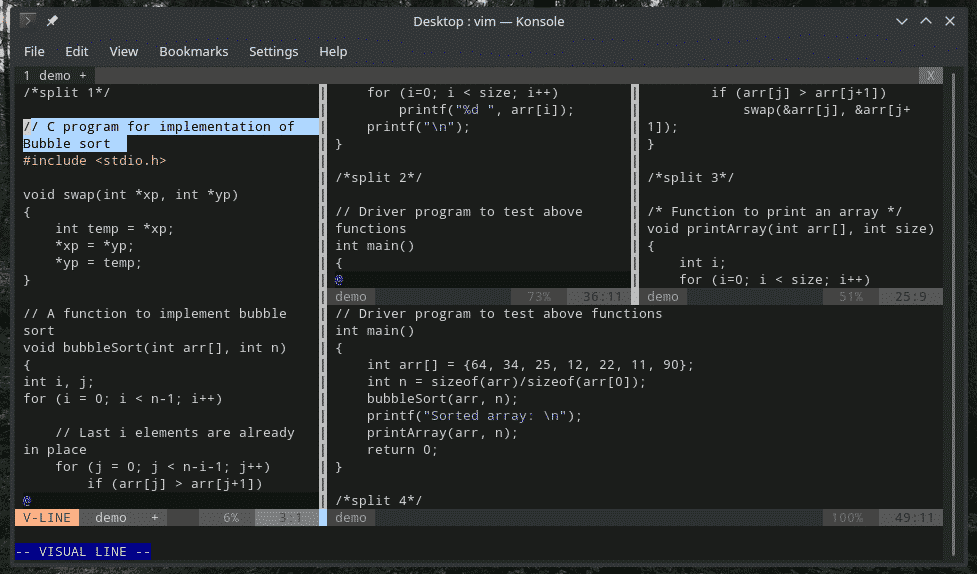Click '/* Function to print an array */' comment

(x=774, y=212)
